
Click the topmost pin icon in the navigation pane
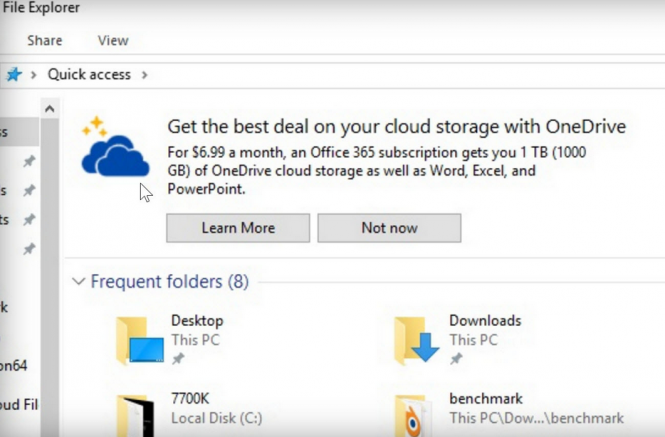pos(29,161)
